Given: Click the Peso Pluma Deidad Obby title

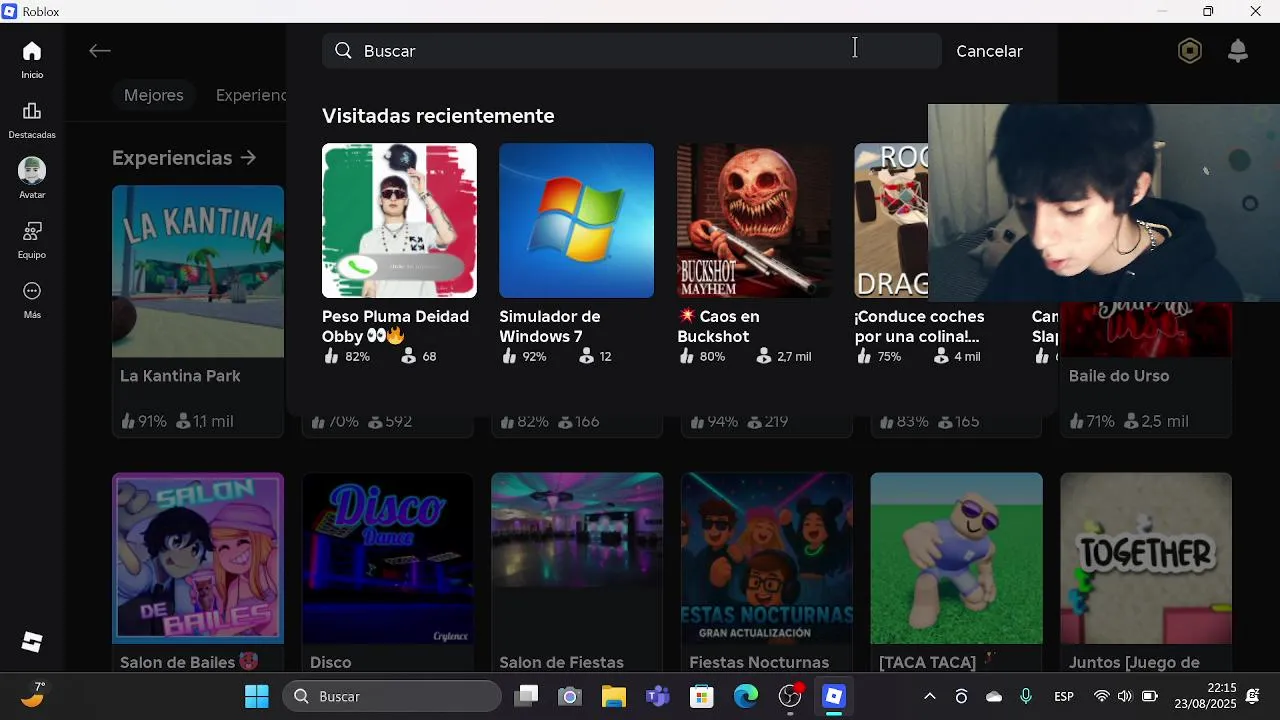Looking at the screenshot, I should click(395, 326).
